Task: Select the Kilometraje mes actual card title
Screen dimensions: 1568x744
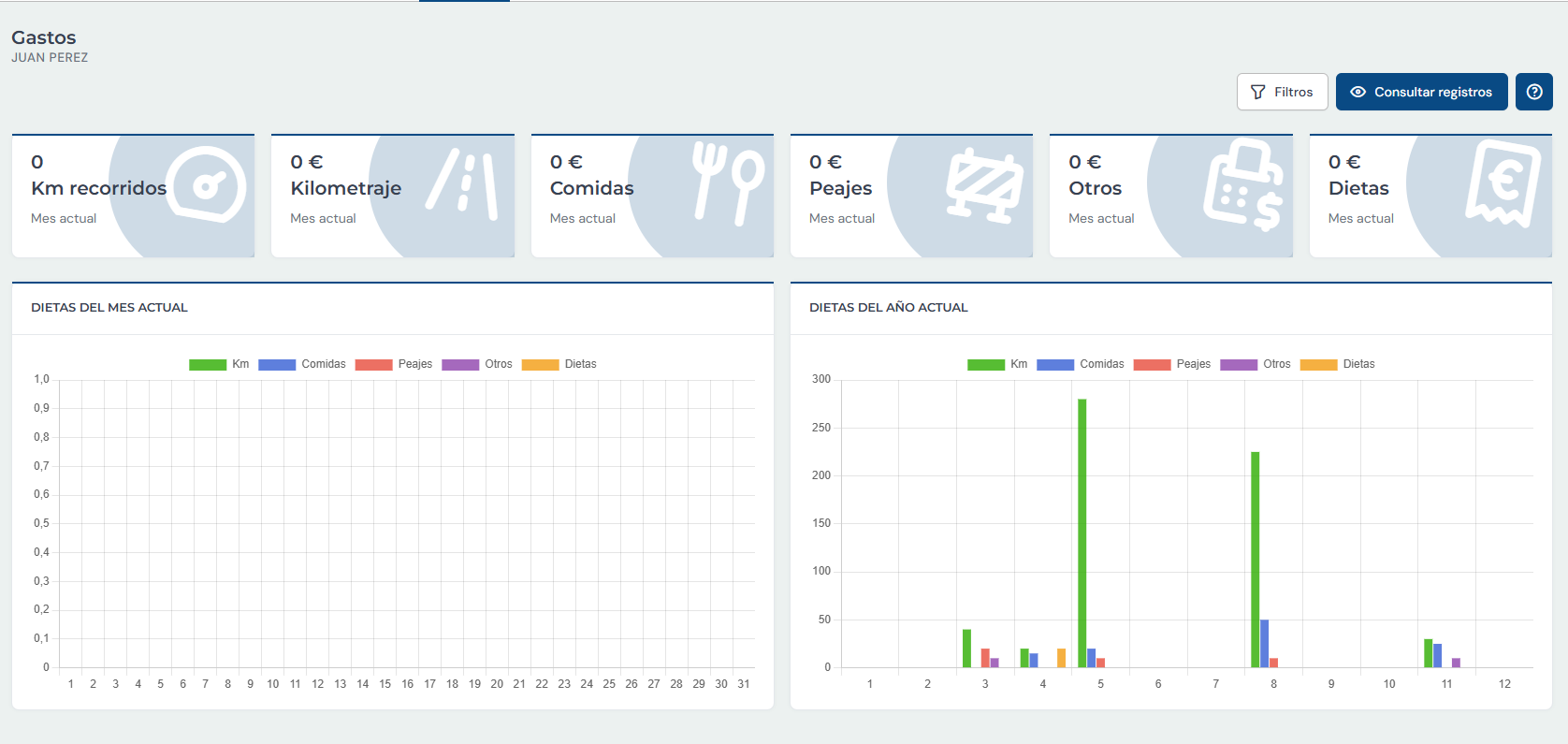Action: click(345, 188)
